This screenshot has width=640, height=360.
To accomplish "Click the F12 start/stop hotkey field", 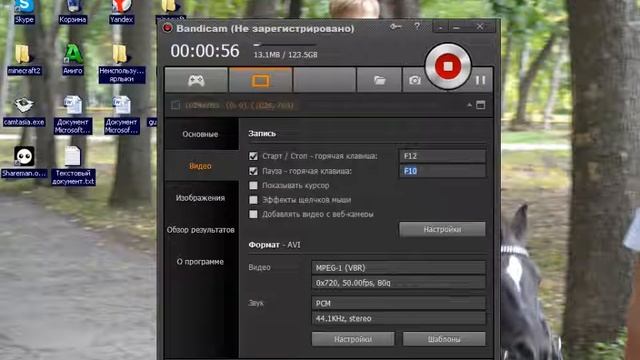I will pos(442,156).
